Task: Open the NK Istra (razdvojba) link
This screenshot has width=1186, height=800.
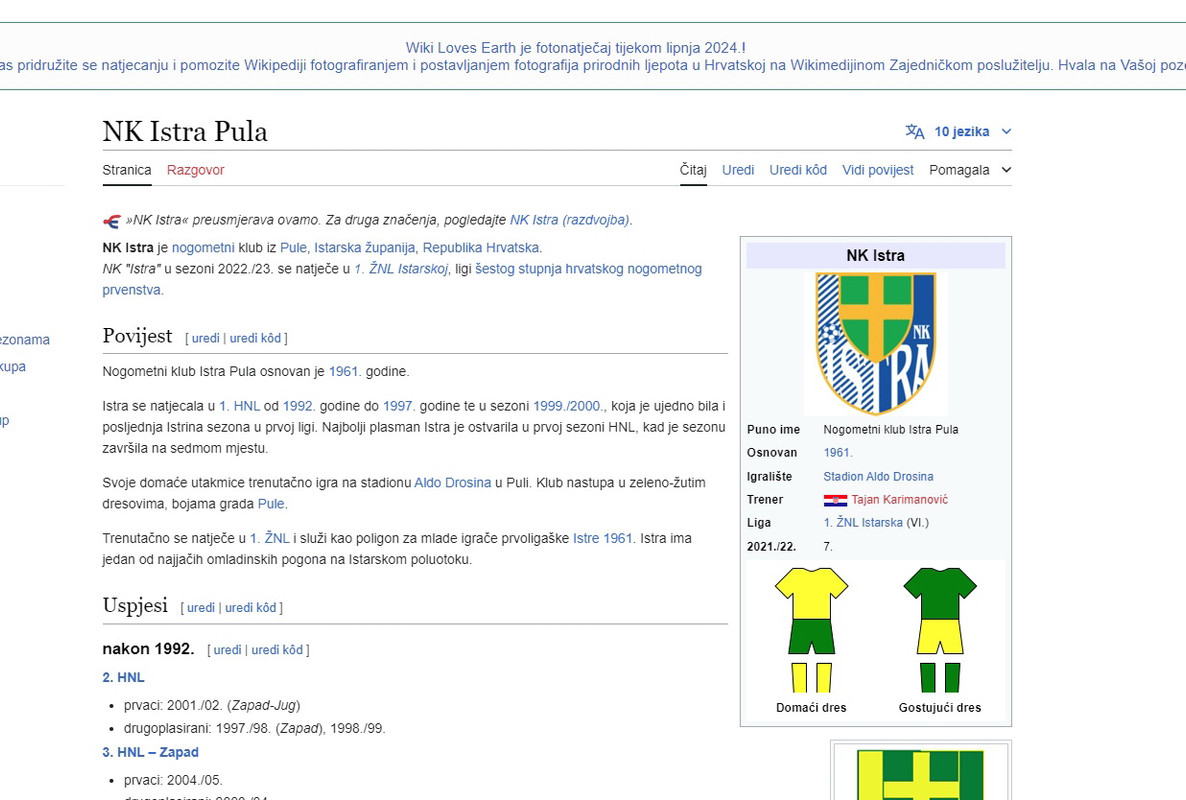Action: [570, 220]
